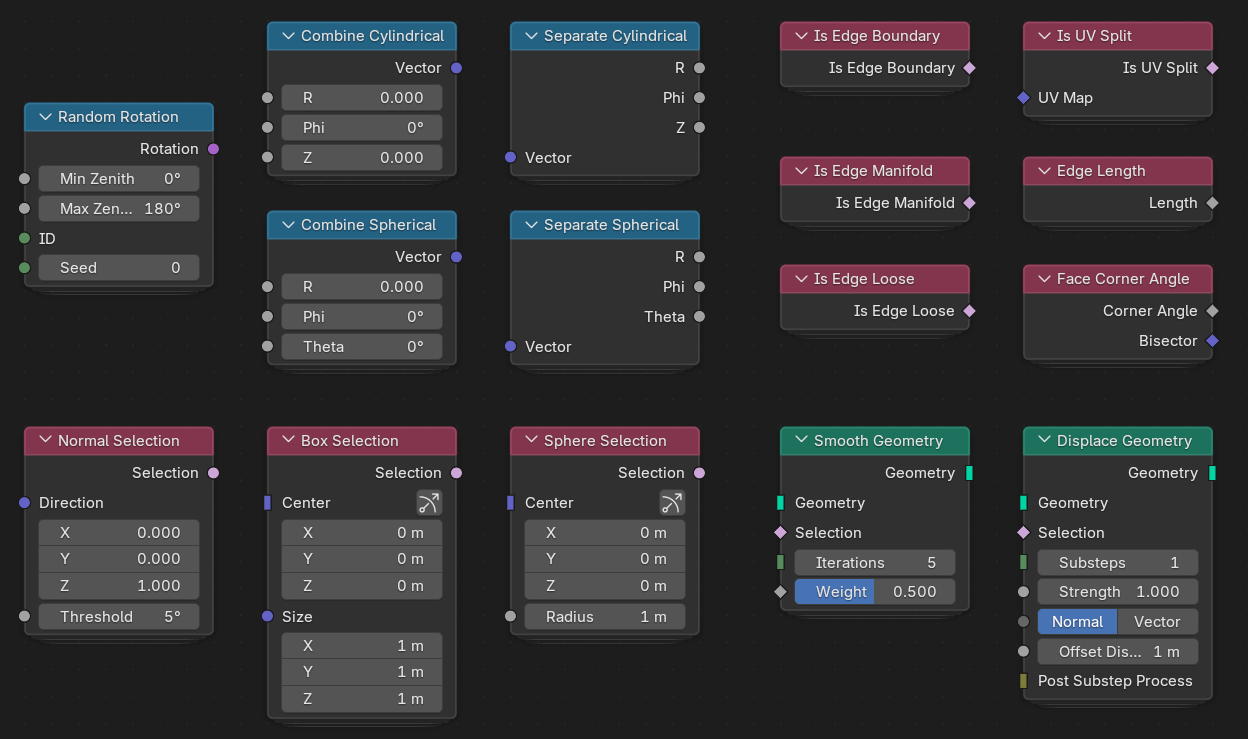This screenshot has width=1248, height=739.
Task: Click the UV Map input socket
Action: tap(1023, 98)
